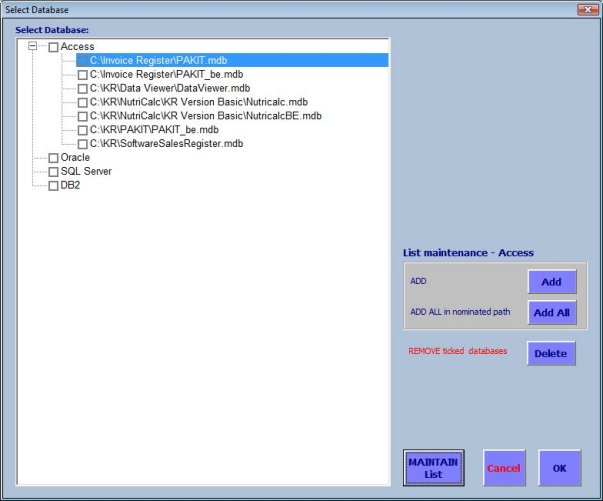Screen dimensions: 603x501
Task: Tick checkbox for DataViewer.mdb
Action: point(83,88)
